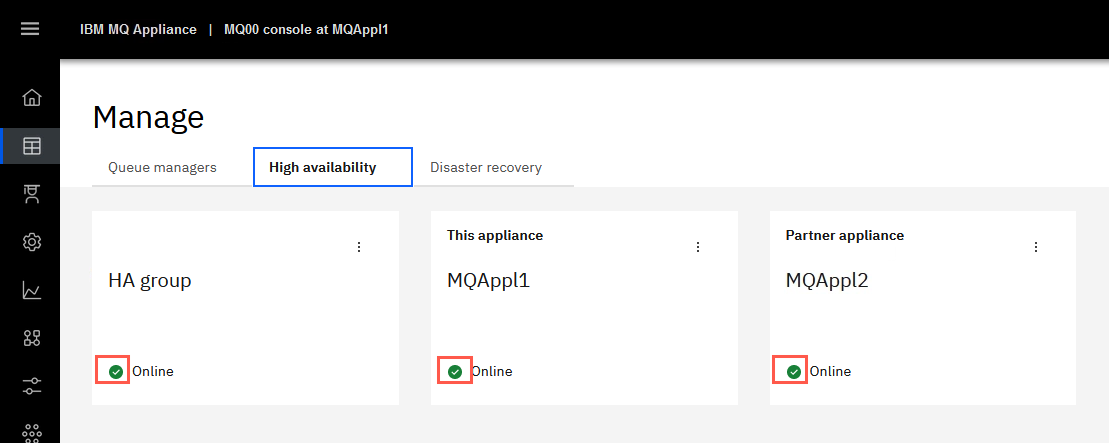Image resolution: width=1109 pixels, height=443 pixels.
Task: Click the 'MQAppl2' card title
Action: pyautogui.click(x=828, y=281)
